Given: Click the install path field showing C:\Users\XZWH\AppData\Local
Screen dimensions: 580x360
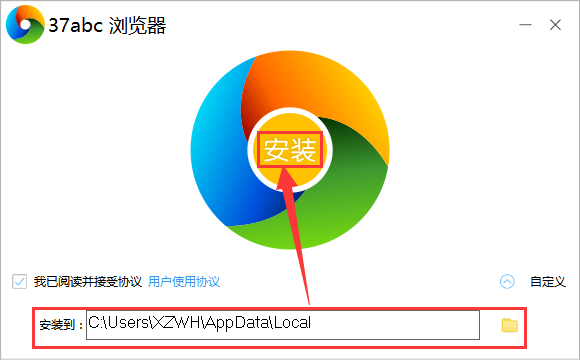Looking at the screenshot, I should point(283,325).
